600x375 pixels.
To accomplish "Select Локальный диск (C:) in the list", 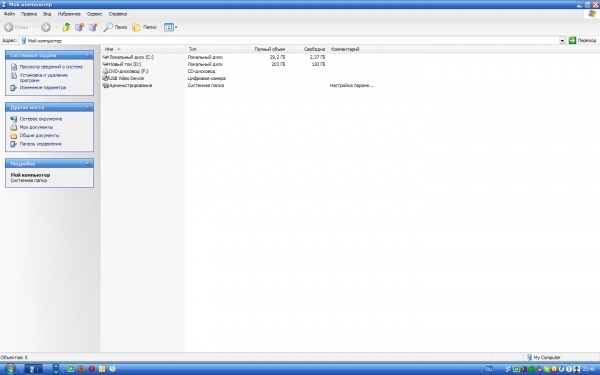I will point(128,57).
